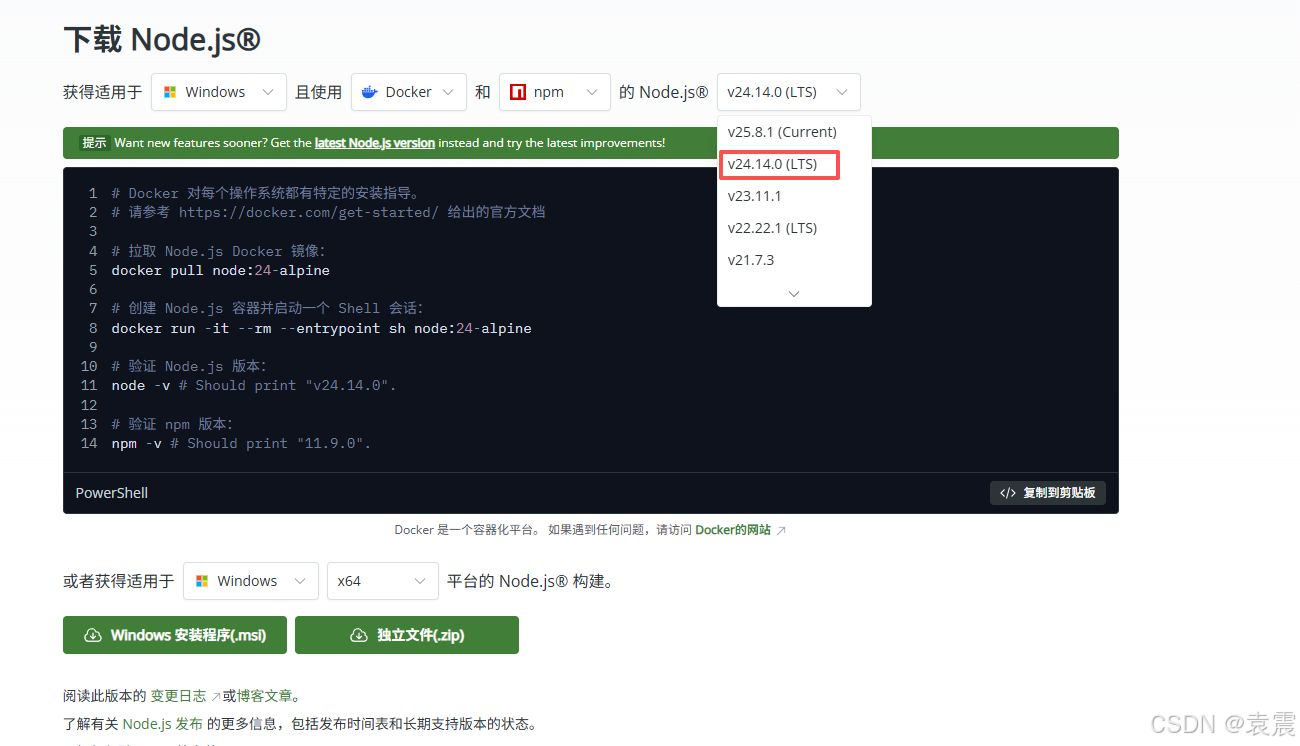Click the external arrow icon after 变更日志
The height and width of the screenshot is (746, 1300).
tap(216, 697)
